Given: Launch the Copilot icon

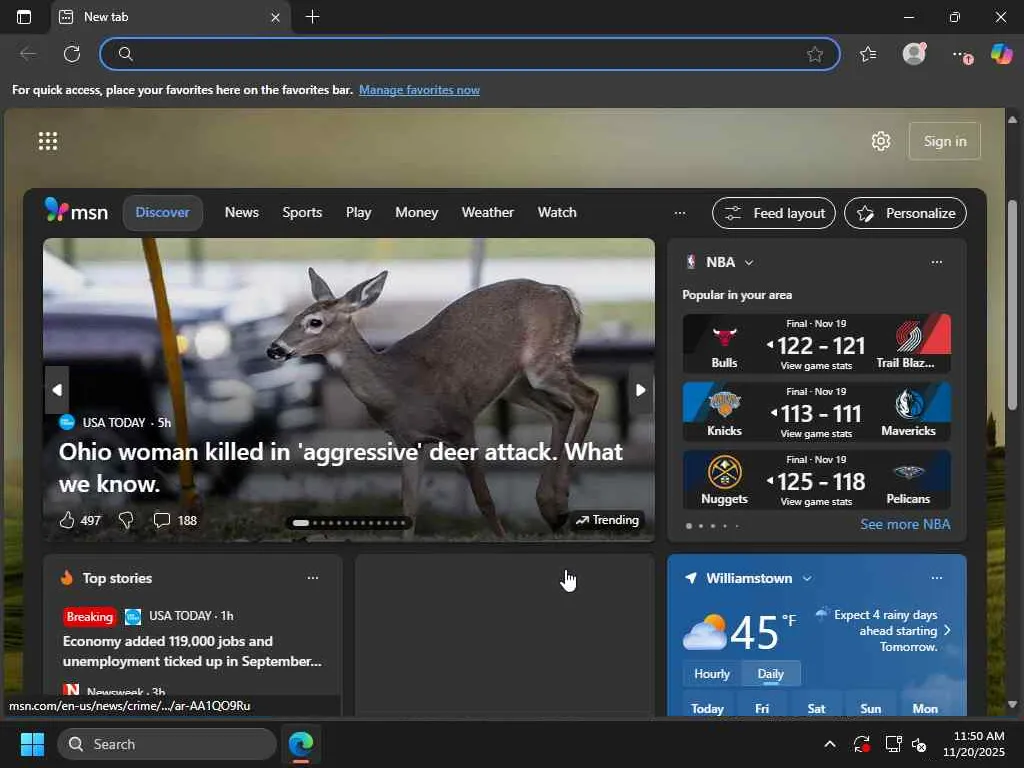Looking at the screenshot, I should (x=1002, y=54).
